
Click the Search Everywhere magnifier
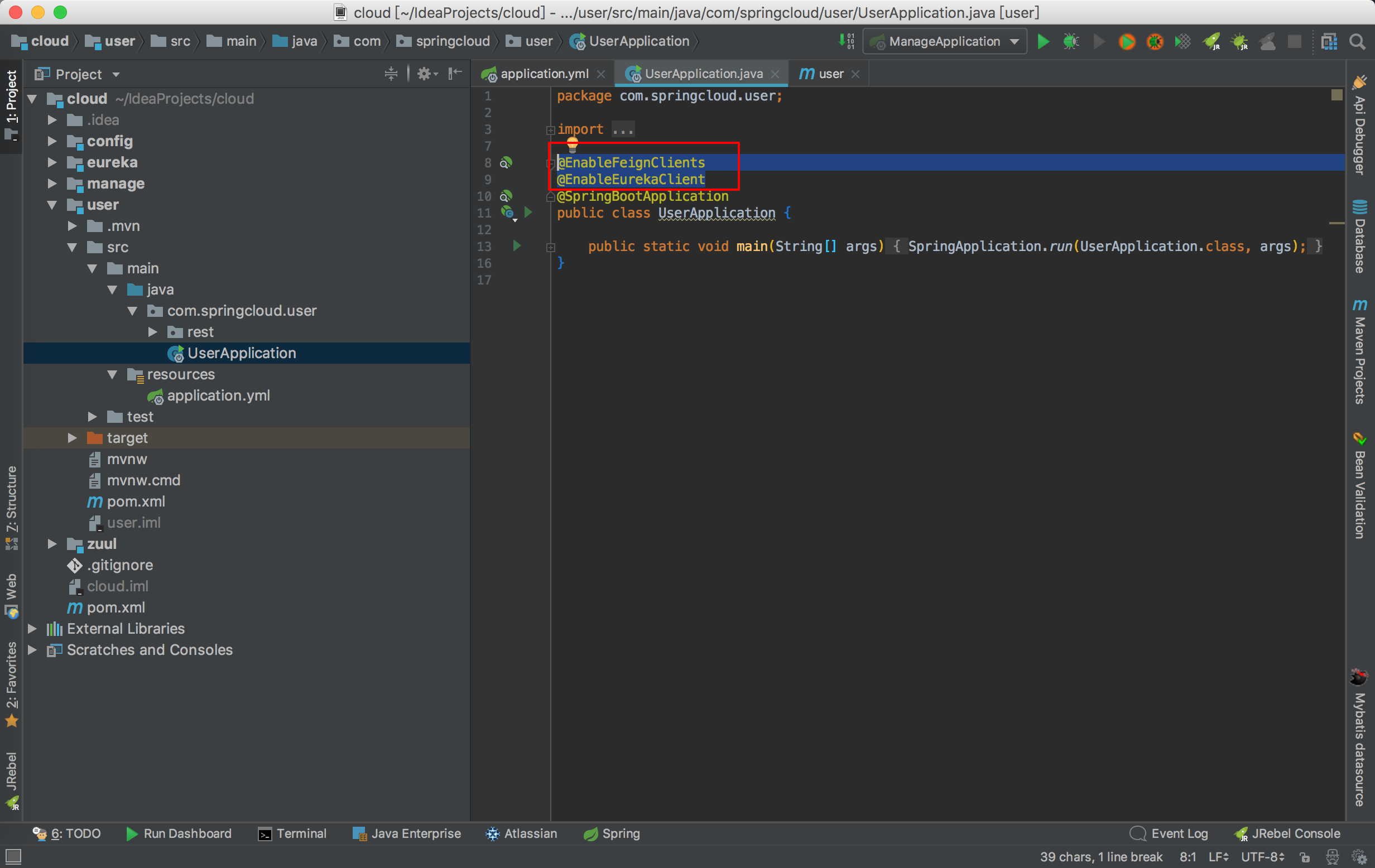click(x=1357, y=42)
